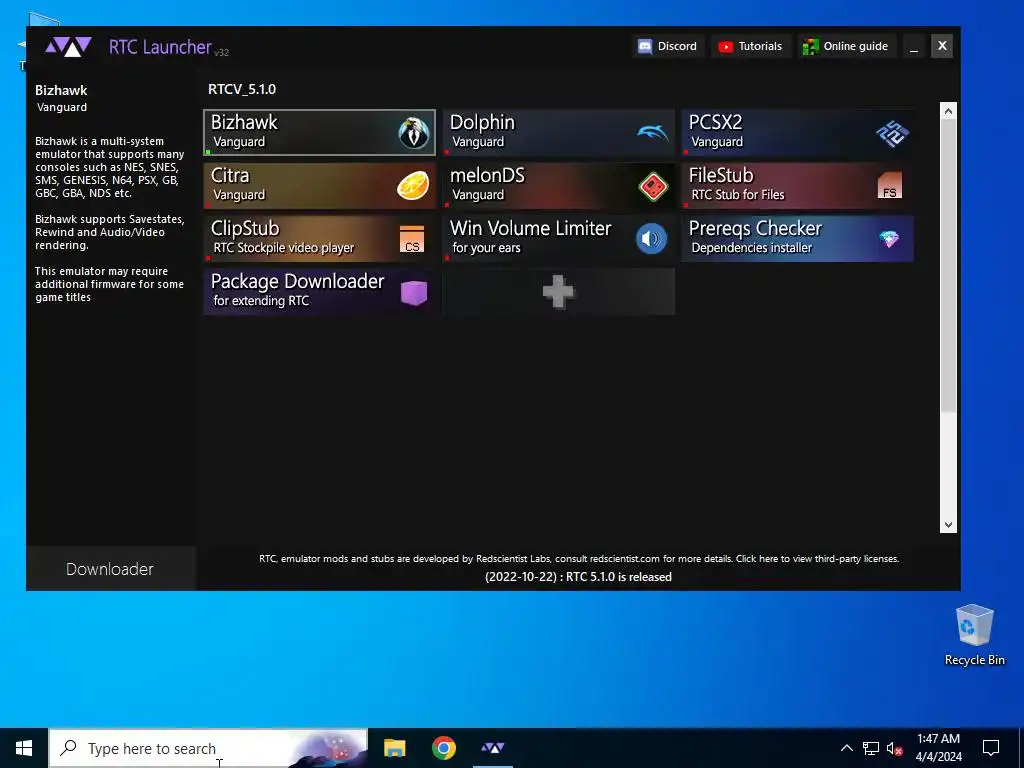Open the Online guide button
This screenshot has width=1024, height=768.
click(846, 46)
